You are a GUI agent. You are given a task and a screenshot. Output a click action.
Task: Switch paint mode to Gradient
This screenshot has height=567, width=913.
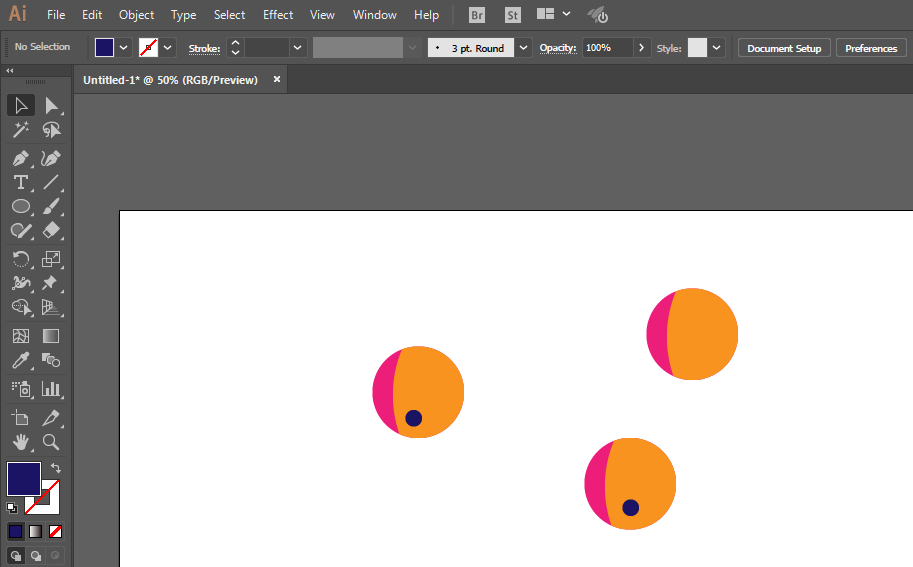(36, 531)
